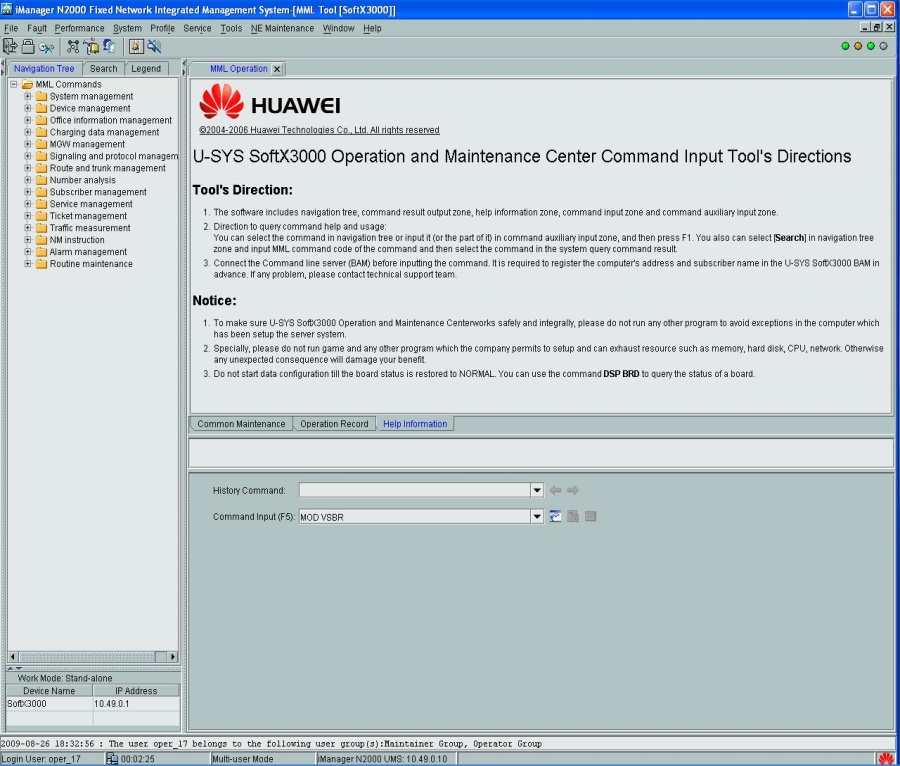Select the Navigation Tree tab
This screenshot has height=766, width=900.
[x=44, y=68]
